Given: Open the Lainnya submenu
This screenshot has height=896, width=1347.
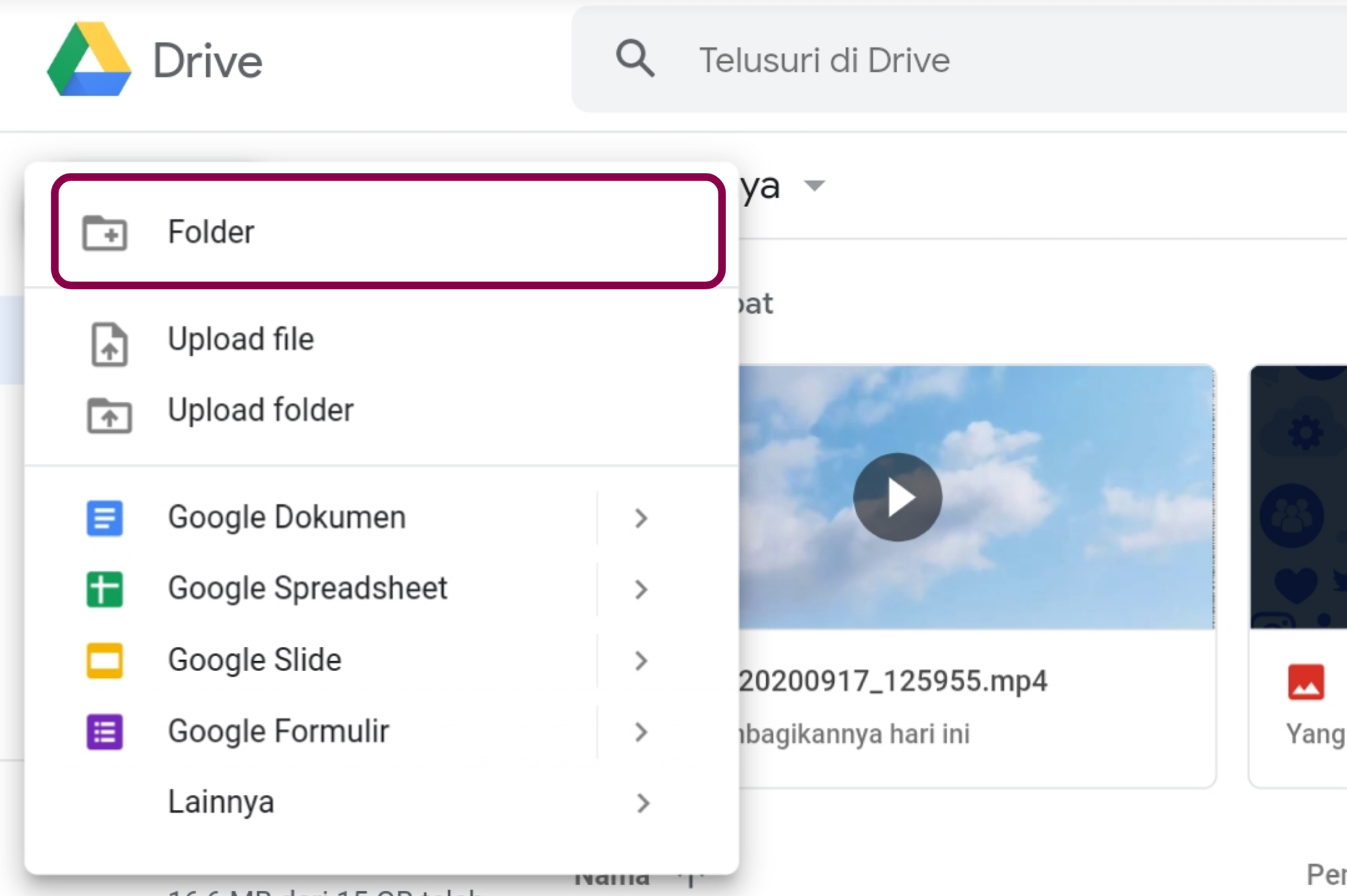Looking at the screenshot, I should (x=381, y=803).
